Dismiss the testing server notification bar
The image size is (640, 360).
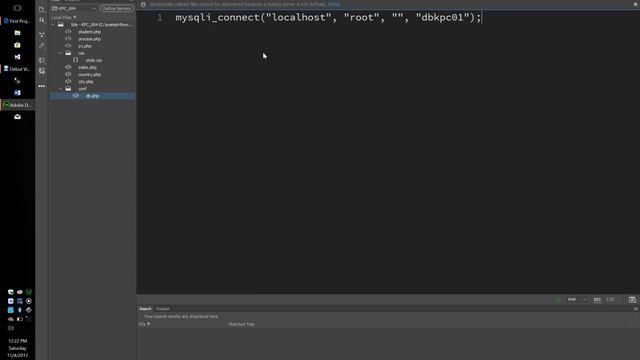(x=636, y=4)
